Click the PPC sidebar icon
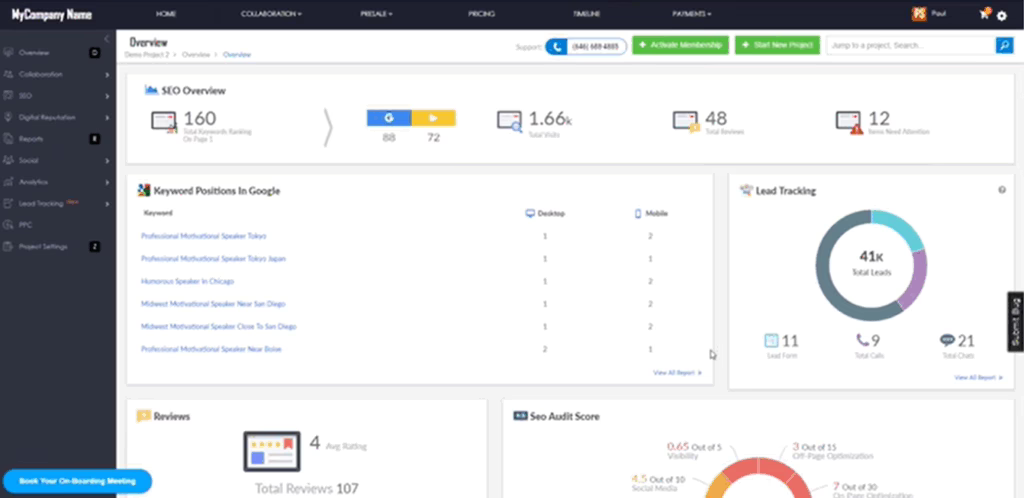The image size is (1024, 498). click(x=8, y=225)
